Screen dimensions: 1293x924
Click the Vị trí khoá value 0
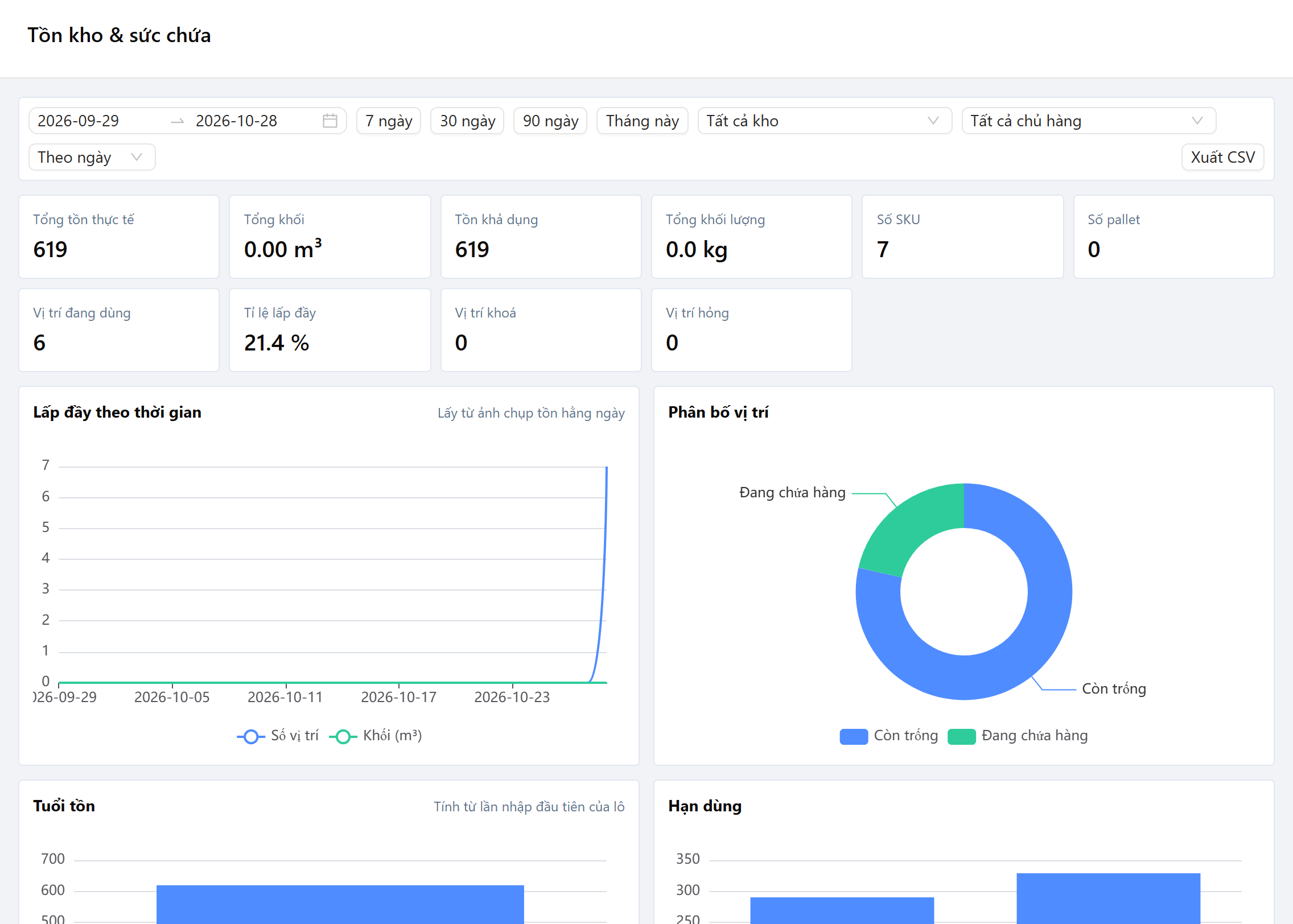[x=461, y=343]
